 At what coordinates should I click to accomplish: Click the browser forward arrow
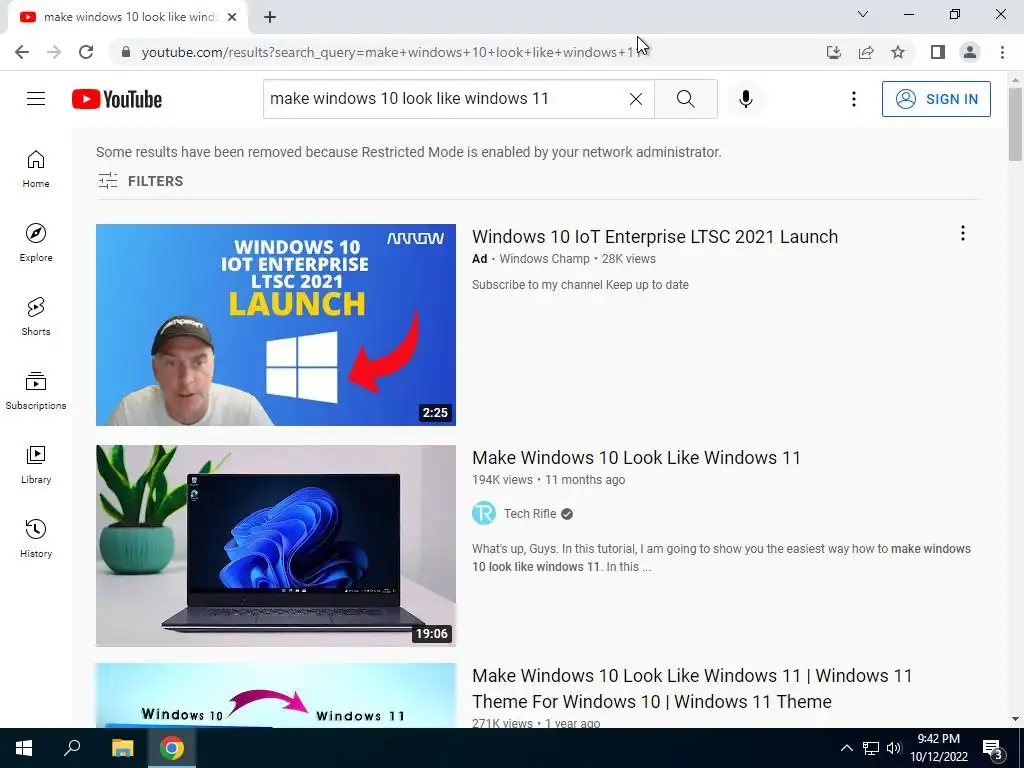coord(54,52)
